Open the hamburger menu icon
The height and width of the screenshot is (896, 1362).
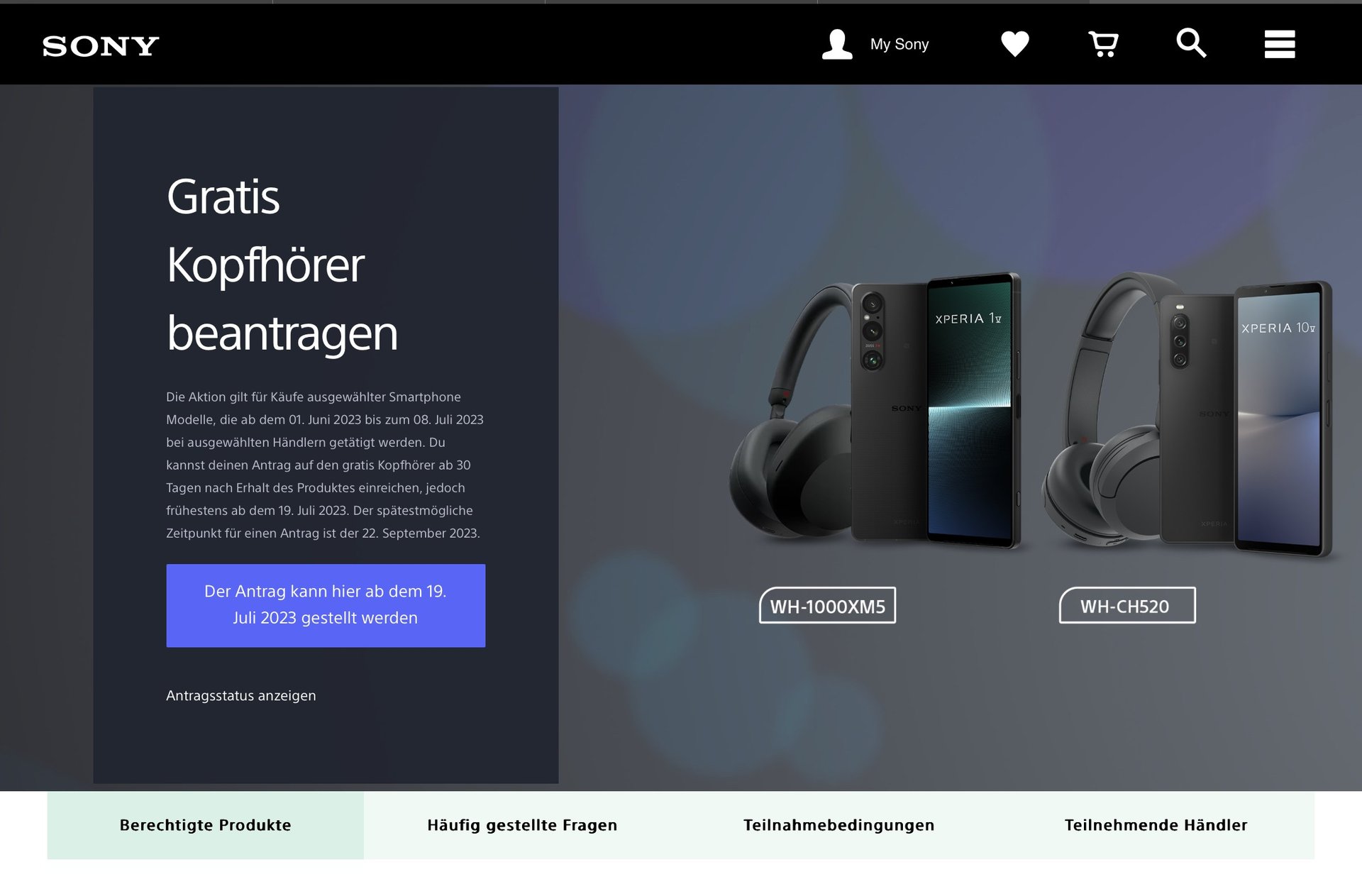click(1280, 44)
